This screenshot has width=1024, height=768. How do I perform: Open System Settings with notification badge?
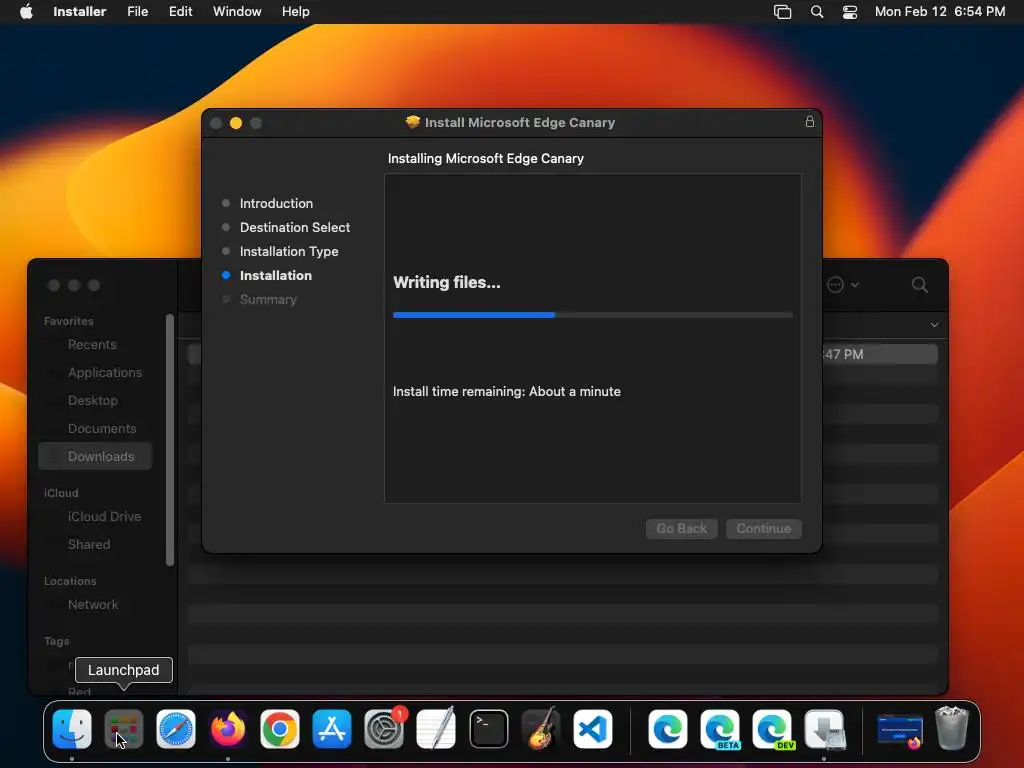[384, 729]
